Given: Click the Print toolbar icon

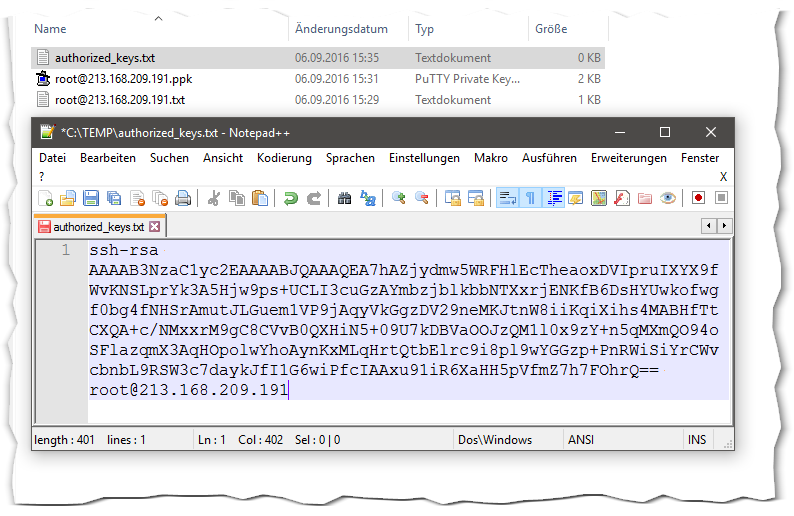Looking at the screenshot, I should pos(183,198).
